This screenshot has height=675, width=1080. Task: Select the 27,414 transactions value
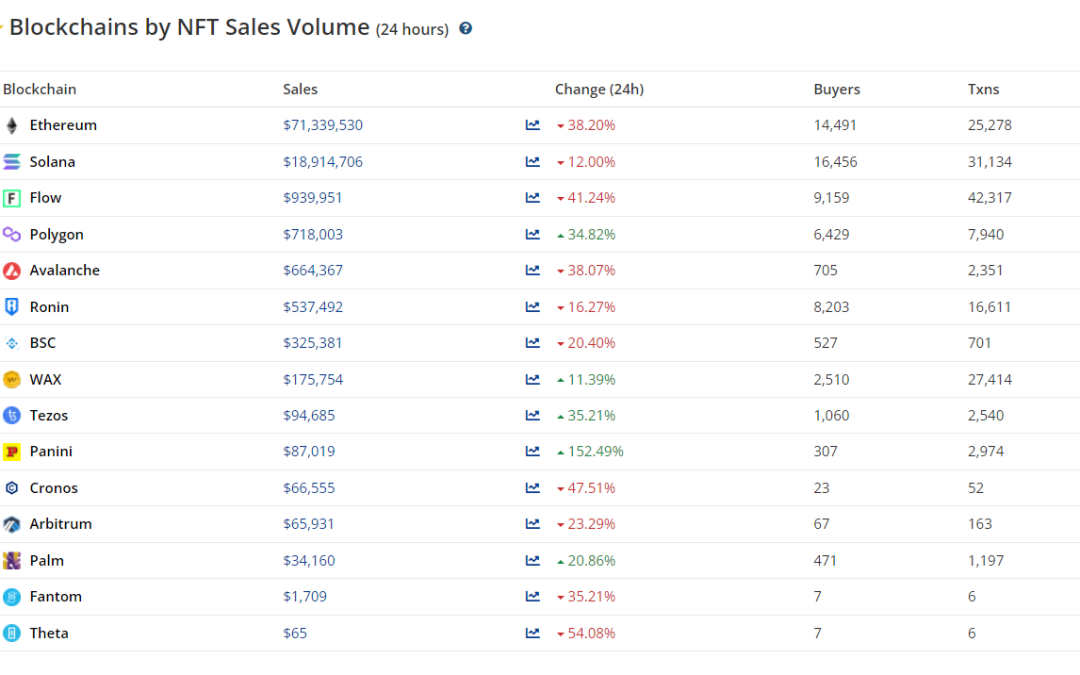point(990,380)
